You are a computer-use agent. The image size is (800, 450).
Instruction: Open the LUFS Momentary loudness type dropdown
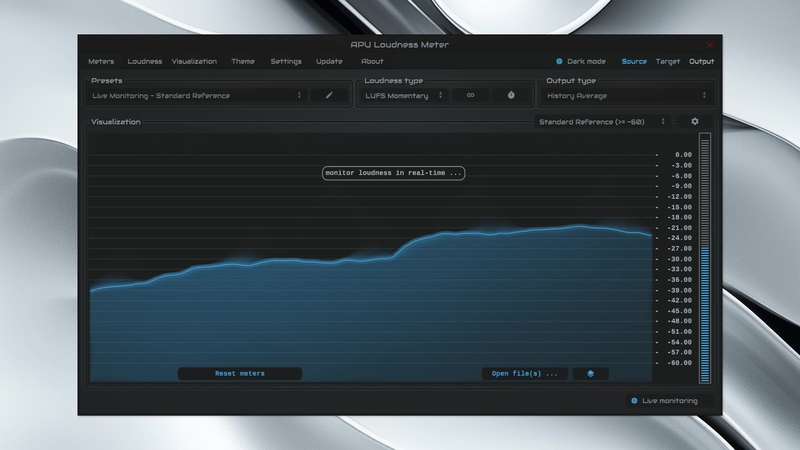coord(404,95)
